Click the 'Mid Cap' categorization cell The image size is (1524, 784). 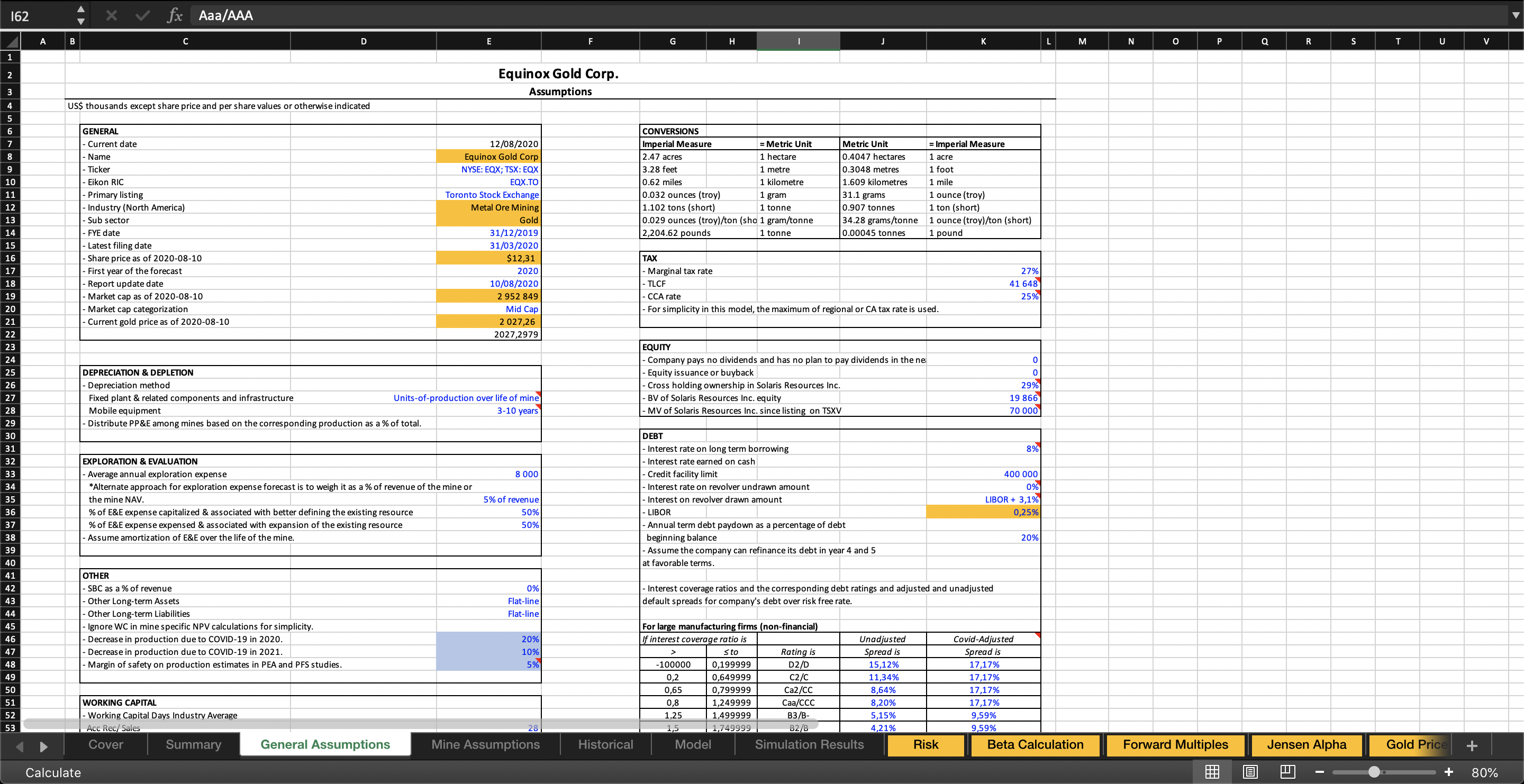(x=488, y=308)
